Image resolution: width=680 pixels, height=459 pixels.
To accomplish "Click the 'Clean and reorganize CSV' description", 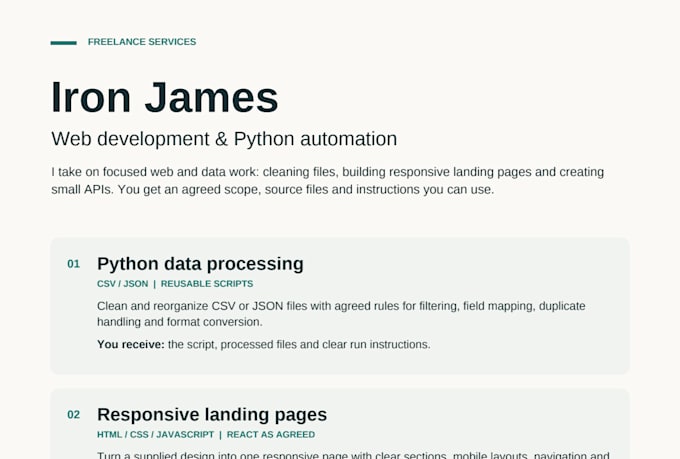I will pos(341,314).
